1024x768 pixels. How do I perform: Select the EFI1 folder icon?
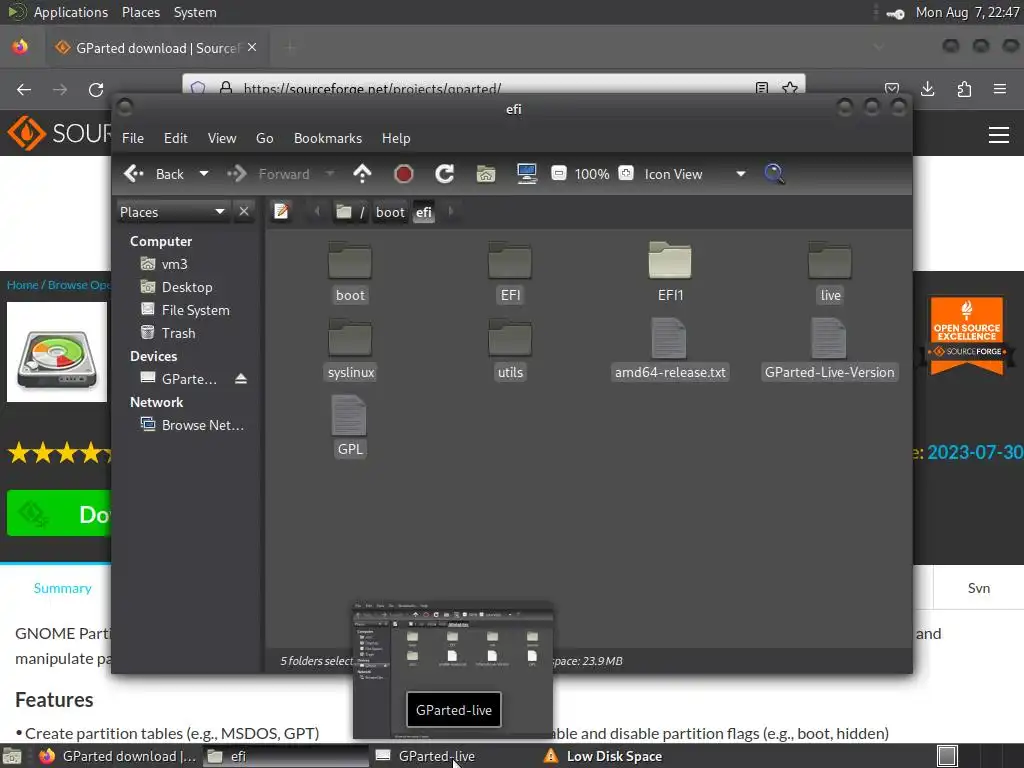coord(670,261)
